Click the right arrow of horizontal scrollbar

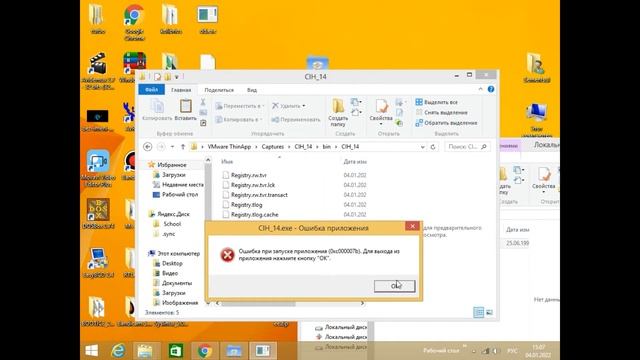362,303
